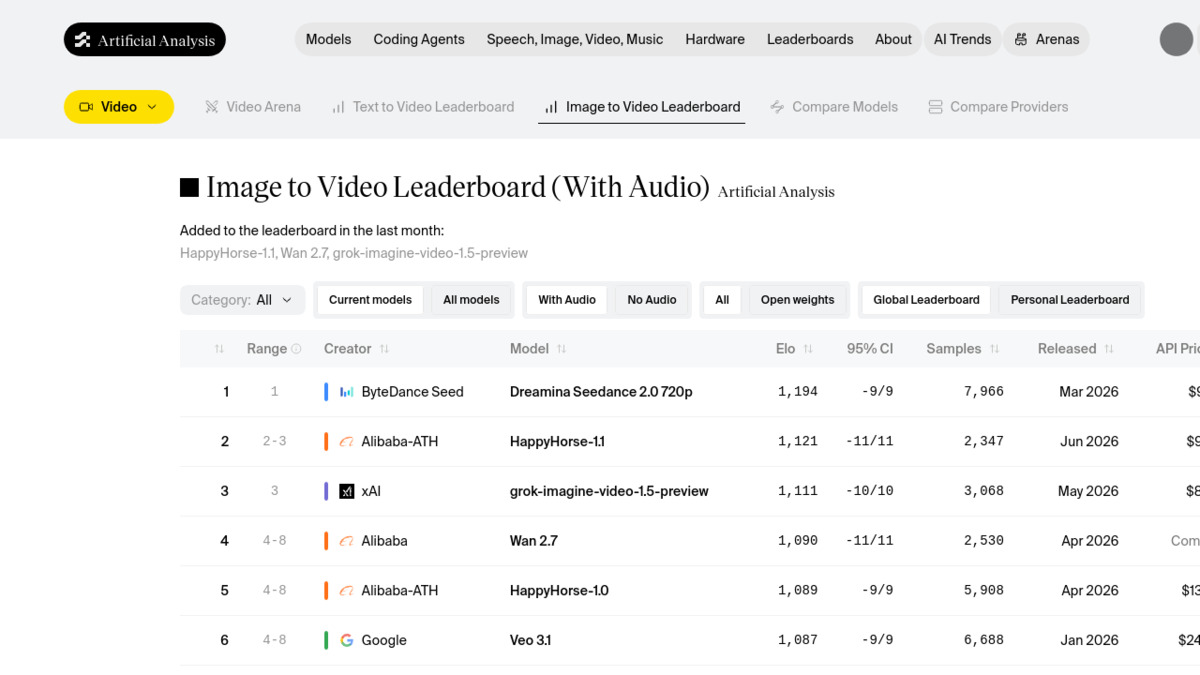Open Speech, Image, Video, Music menu
Screen dimensions: 1200x675
coord(575,40)
